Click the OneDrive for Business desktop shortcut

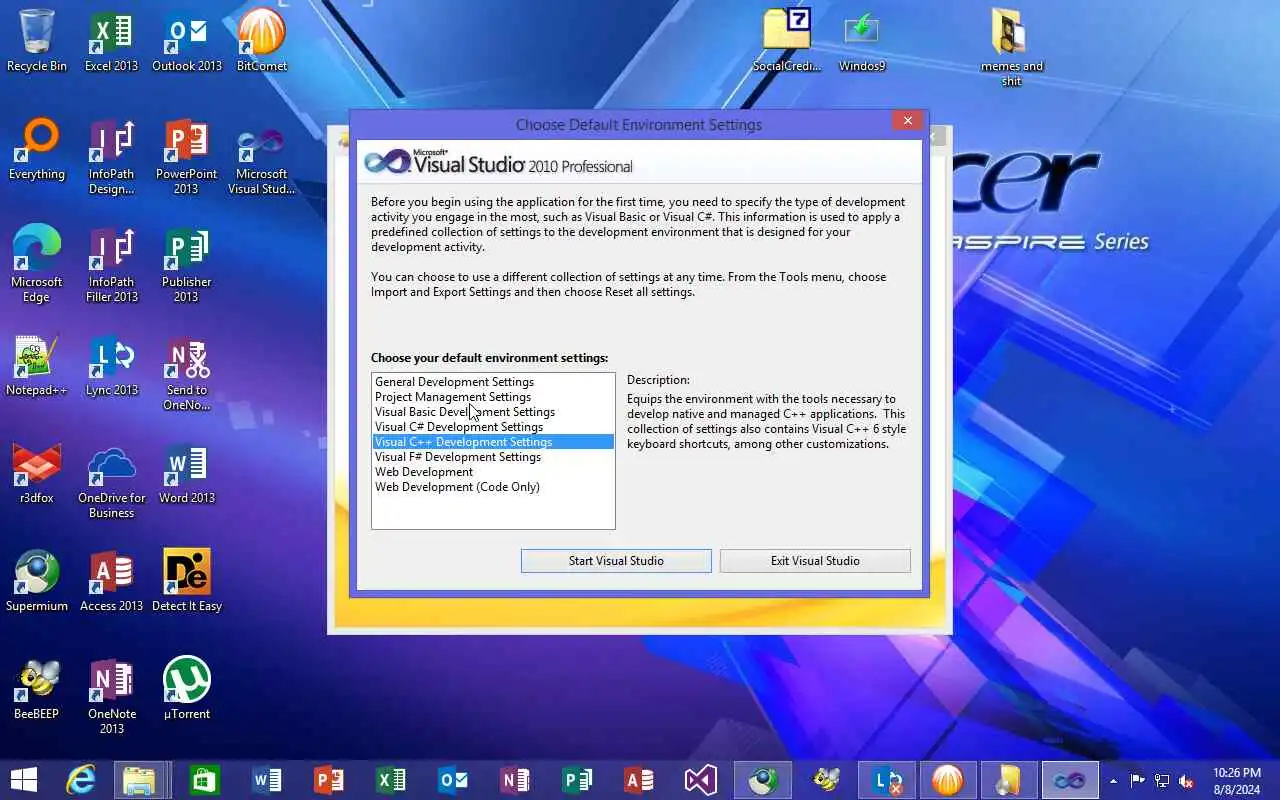(112, 480)
